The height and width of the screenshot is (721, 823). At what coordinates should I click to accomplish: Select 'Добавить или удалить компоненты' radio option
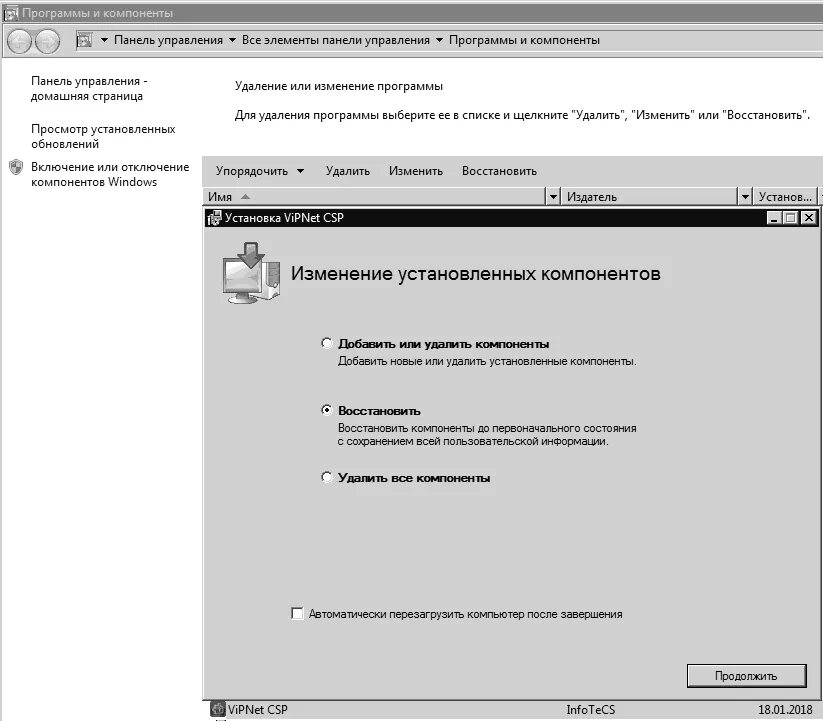tap(326, 343)
